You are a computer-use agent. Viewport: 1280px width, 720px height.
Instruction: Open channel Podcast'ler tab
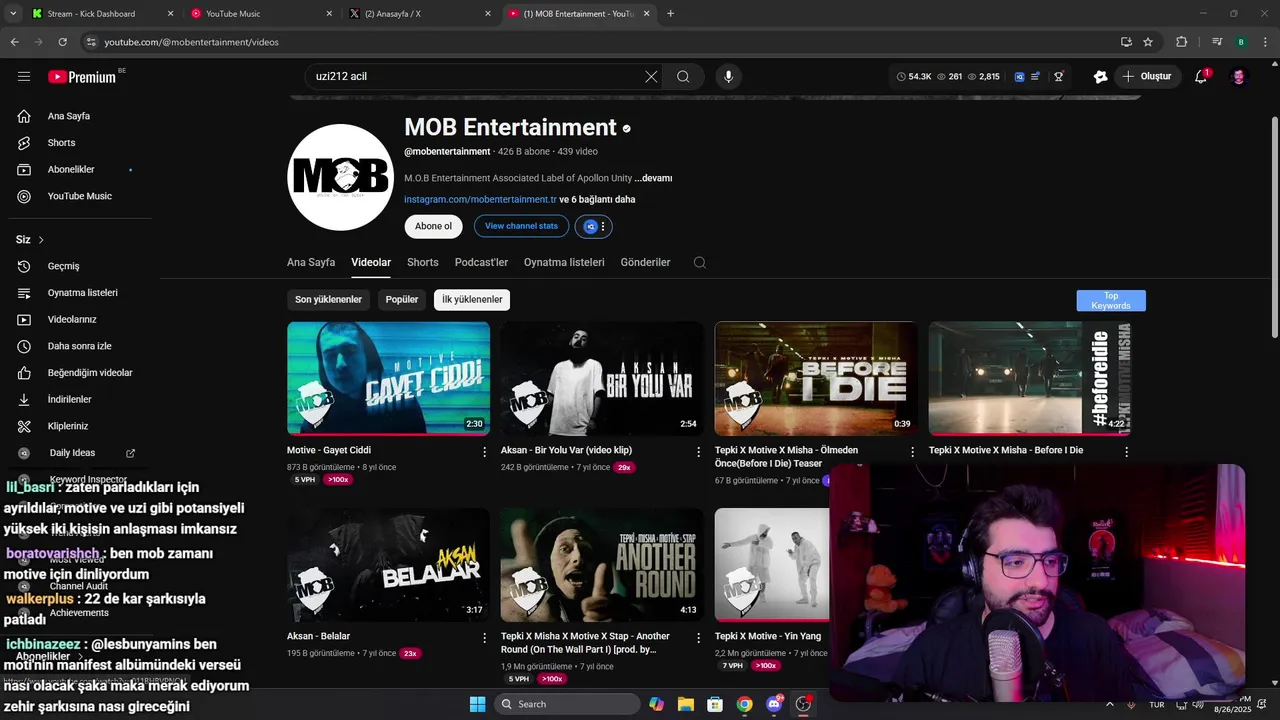481,263
